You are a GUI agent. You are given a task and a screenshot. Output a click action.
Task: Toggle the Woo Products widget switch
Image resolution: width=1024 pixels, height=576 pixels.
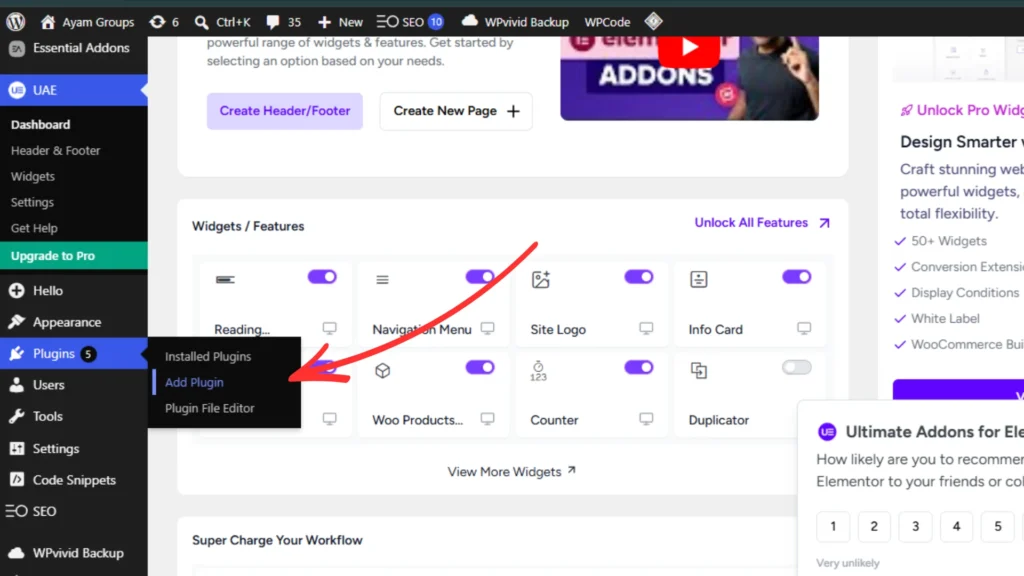[480, 368]
